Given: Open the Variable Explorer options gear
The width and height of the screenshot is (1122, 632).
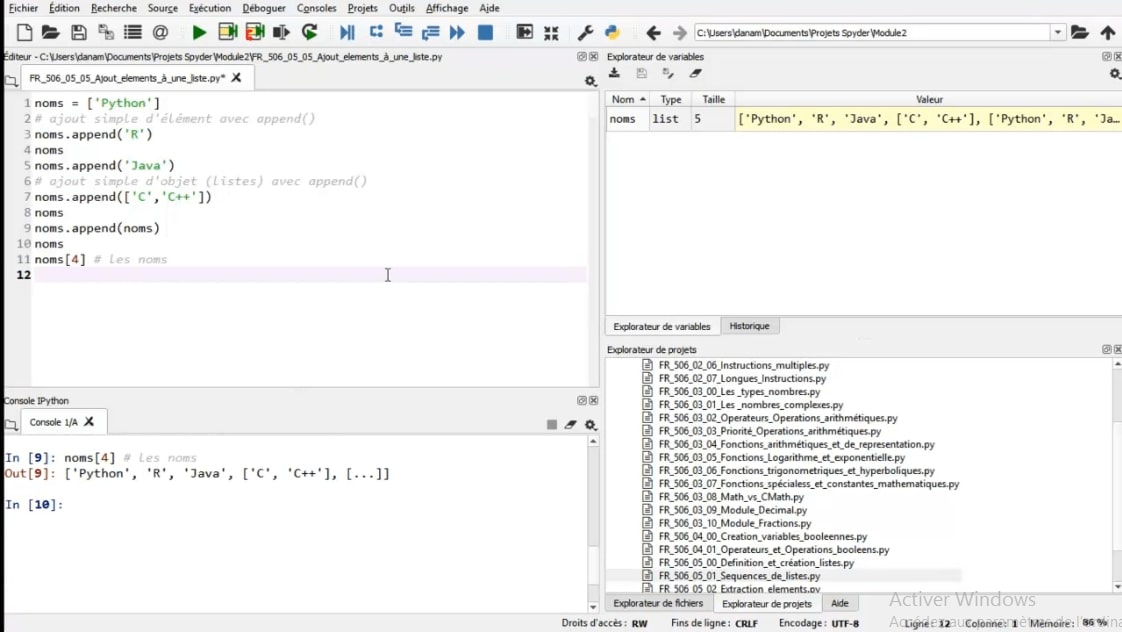Looking at the screenshot, I should coord(1114,75).
